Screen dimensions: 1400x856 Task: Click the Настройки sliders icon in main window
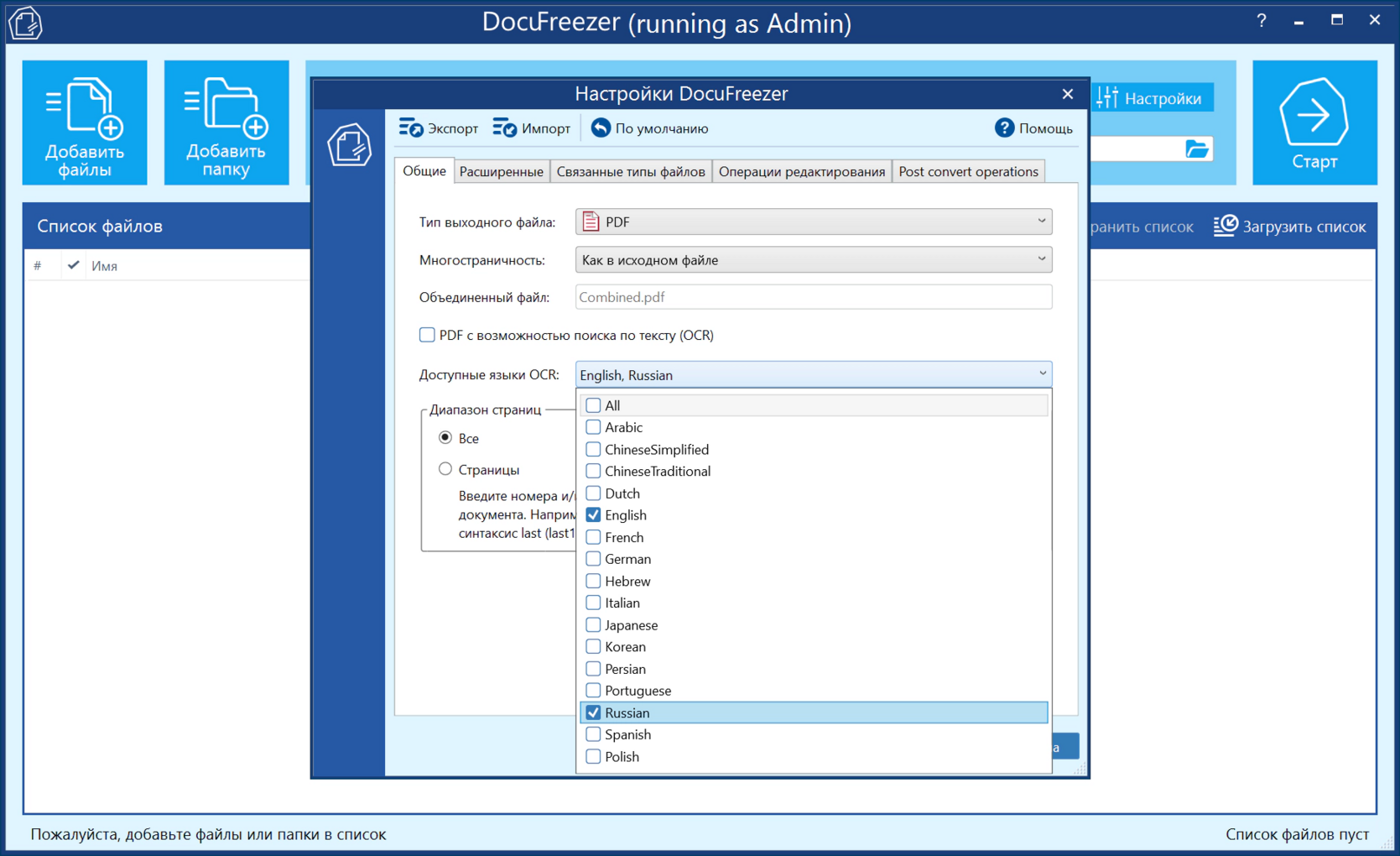[x=1107, y=97]
